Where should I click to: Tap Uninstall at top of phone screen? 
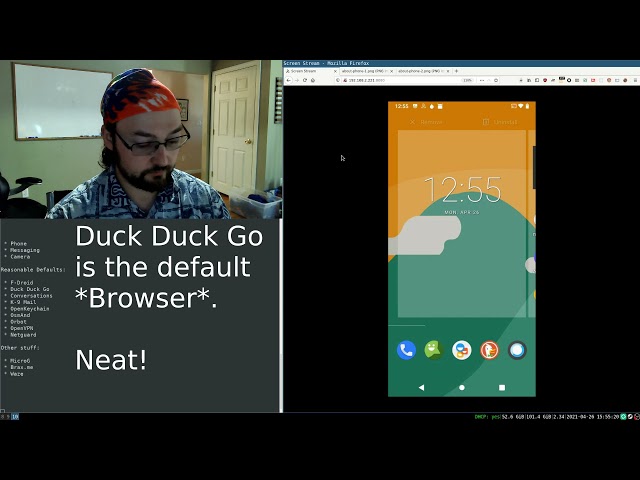pos(500,122)
